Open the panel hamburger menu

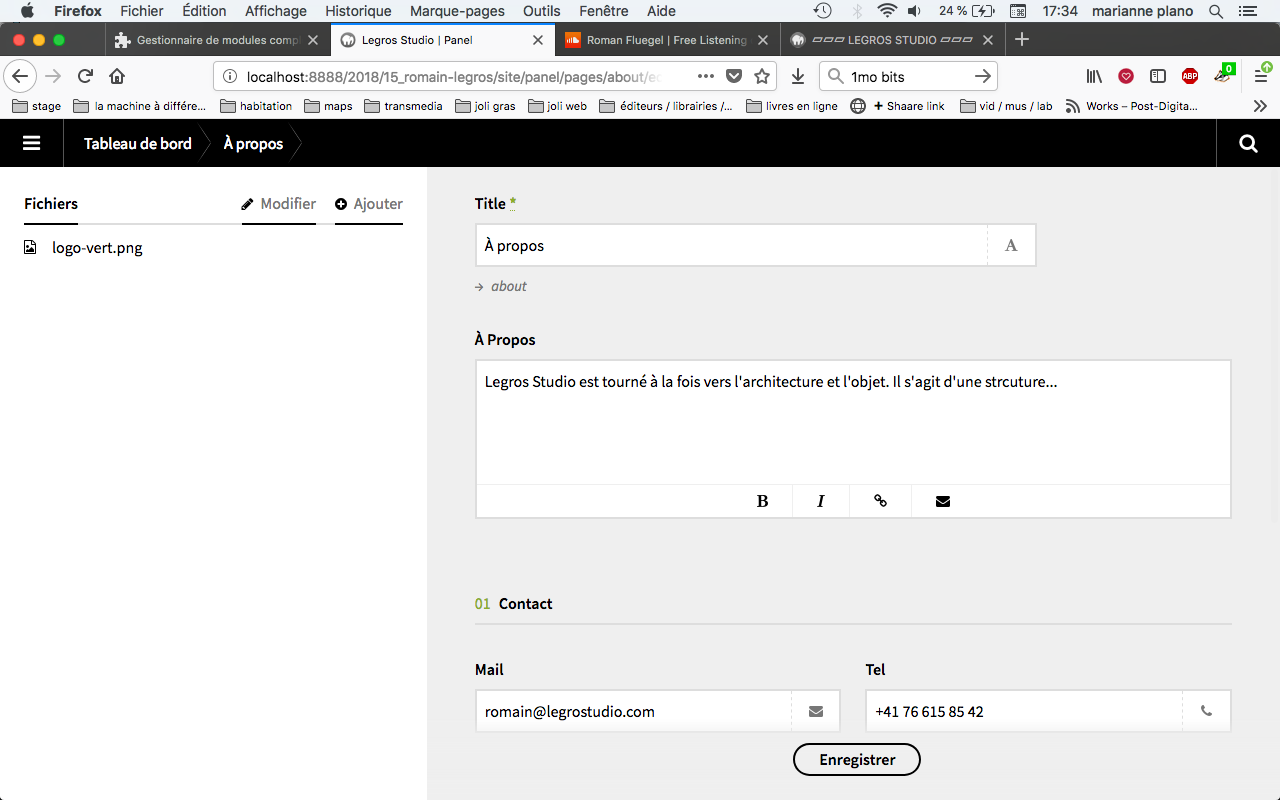click(31, 143)
